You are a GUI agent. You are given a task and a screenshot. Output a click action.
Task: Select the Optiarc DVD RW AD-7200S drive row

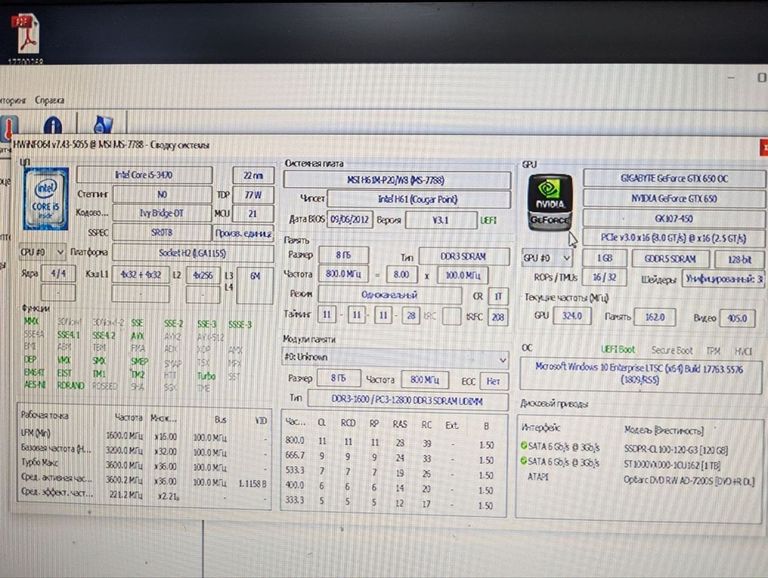tap(639, 479)
